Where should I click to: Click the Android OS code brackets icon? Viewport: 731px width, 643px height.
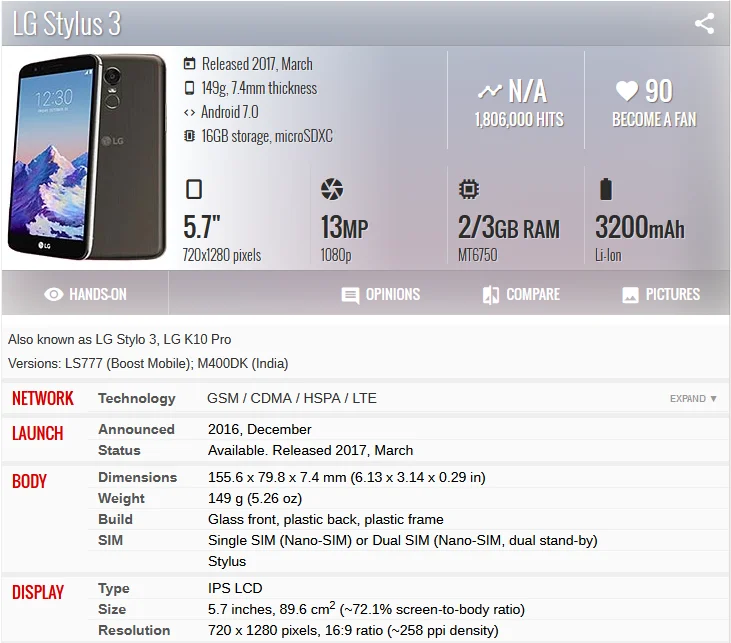[x=189, y=112]
